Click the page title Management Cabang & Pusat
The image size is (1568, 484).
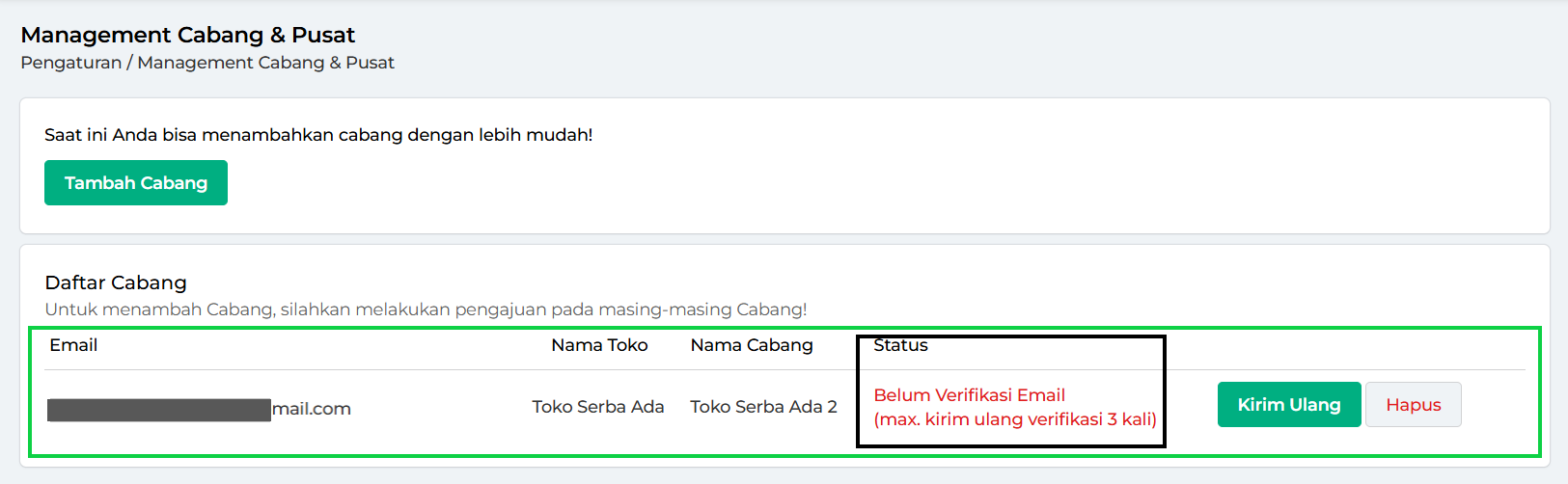click(x=188, y=35)
